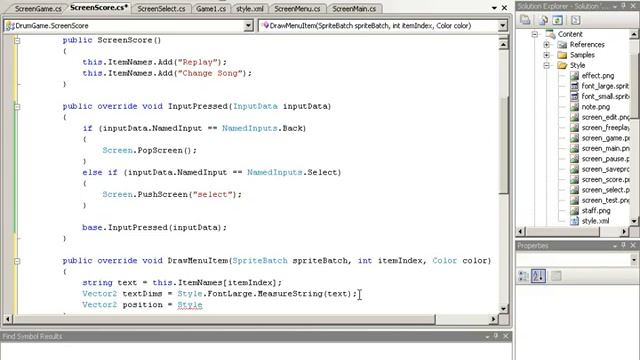Click screen_game.png image file icon

click(x=574, y=138)
